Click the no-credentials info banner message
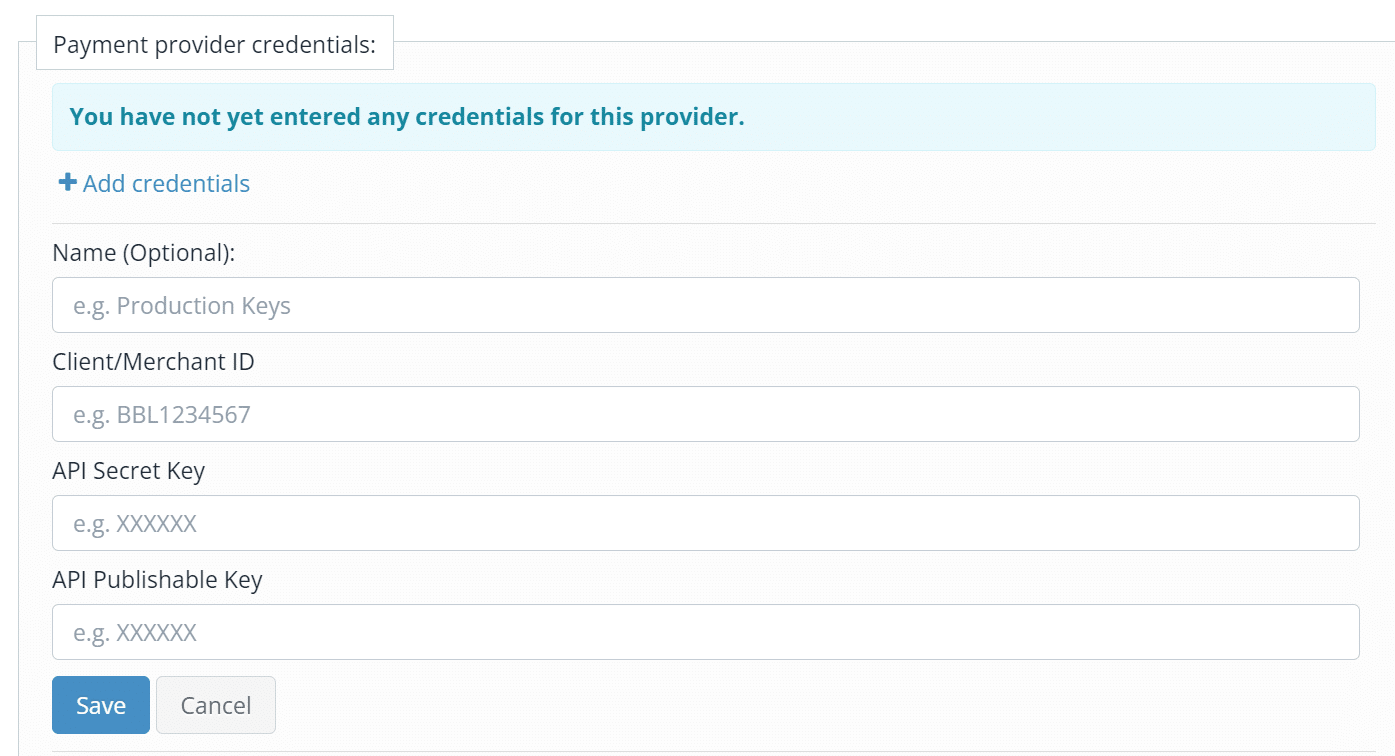The image size is (1395, 756). tap(407, 117)
